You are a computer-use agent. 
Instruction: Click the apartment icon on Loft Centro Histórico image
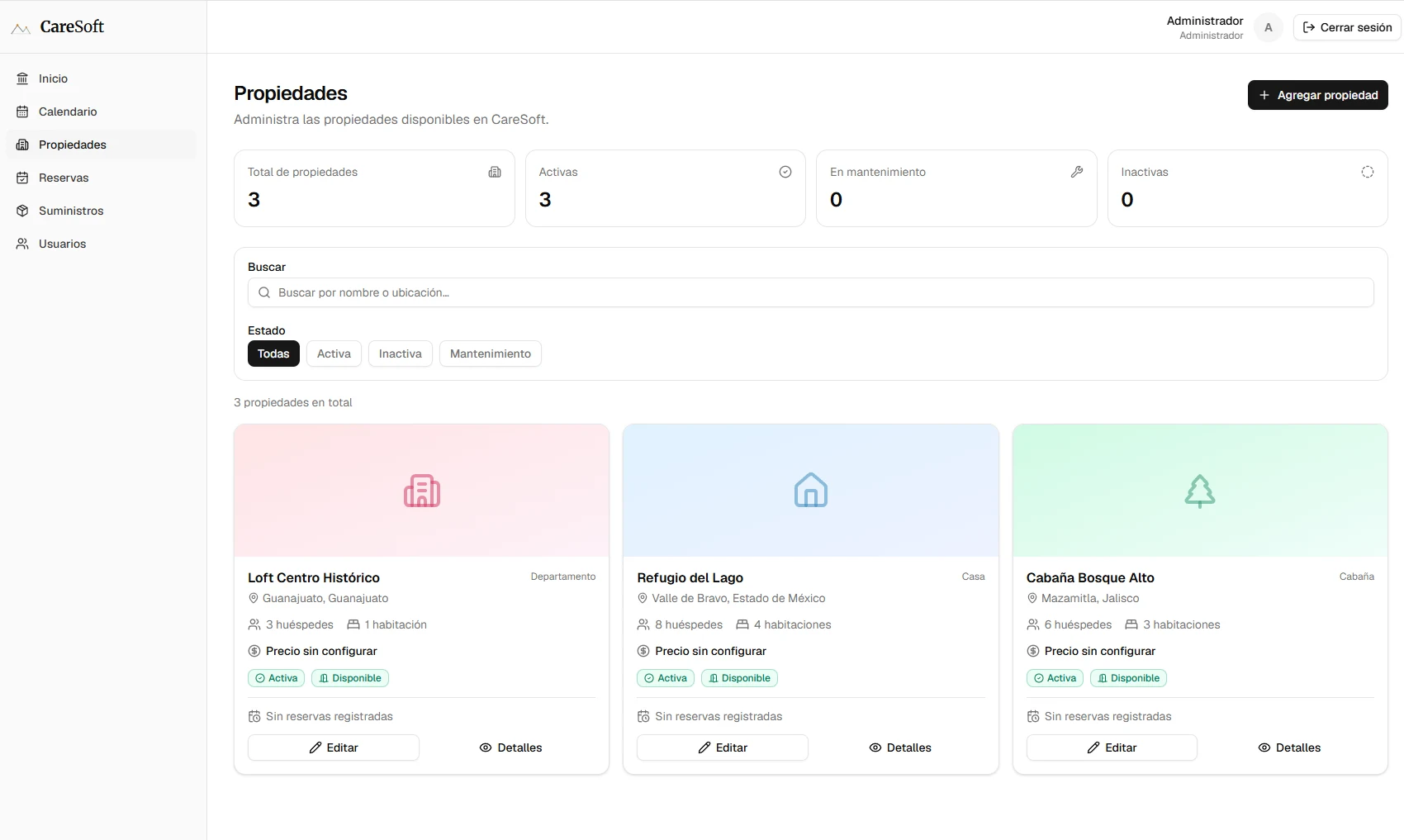tap(422, 491)
